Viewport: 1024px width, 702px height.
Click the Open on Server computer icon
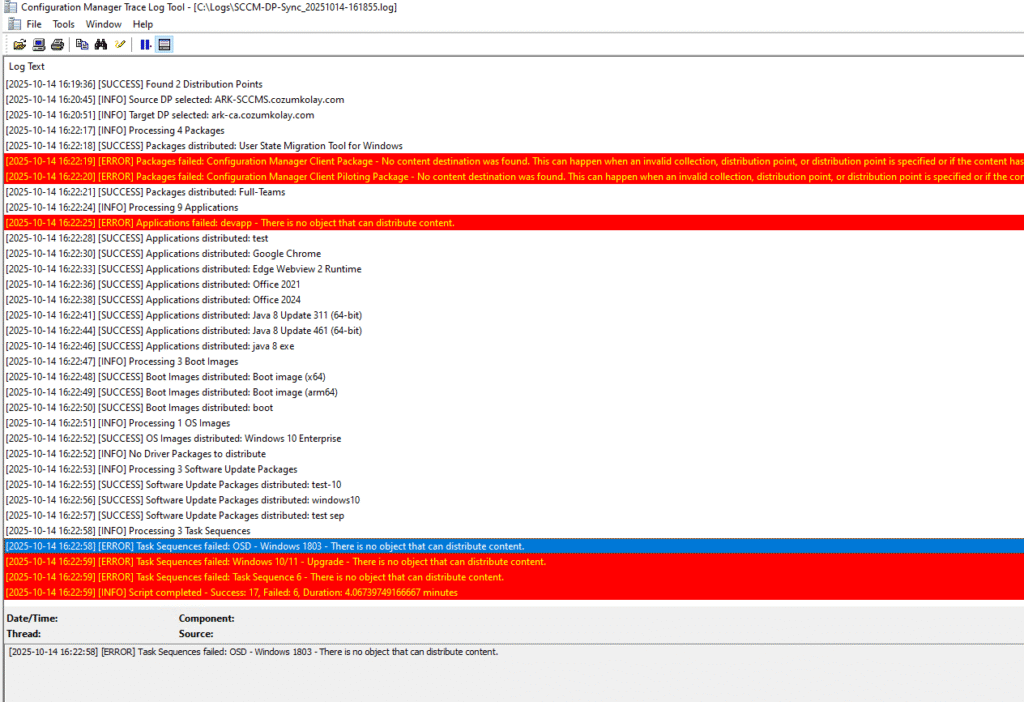point(38,44)
